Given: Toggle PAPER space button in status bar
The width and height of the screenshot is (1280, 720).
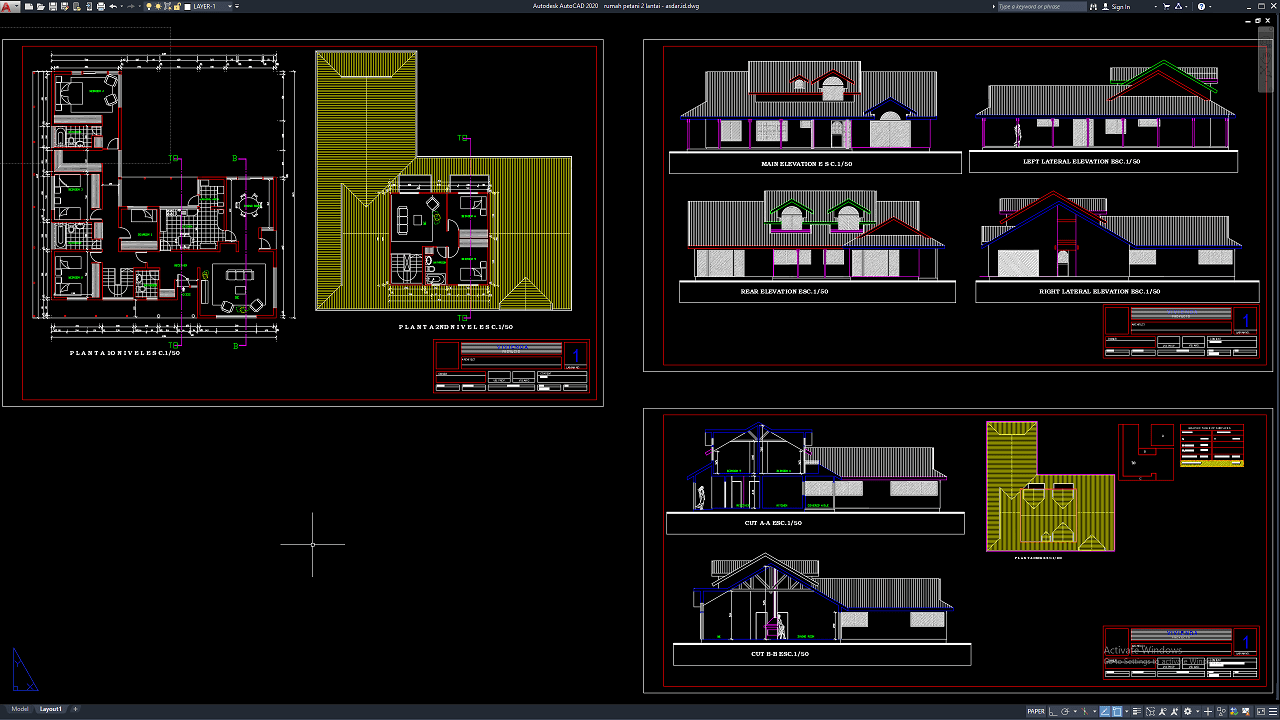Looking at the screenshot, I should pos(1036,712).
